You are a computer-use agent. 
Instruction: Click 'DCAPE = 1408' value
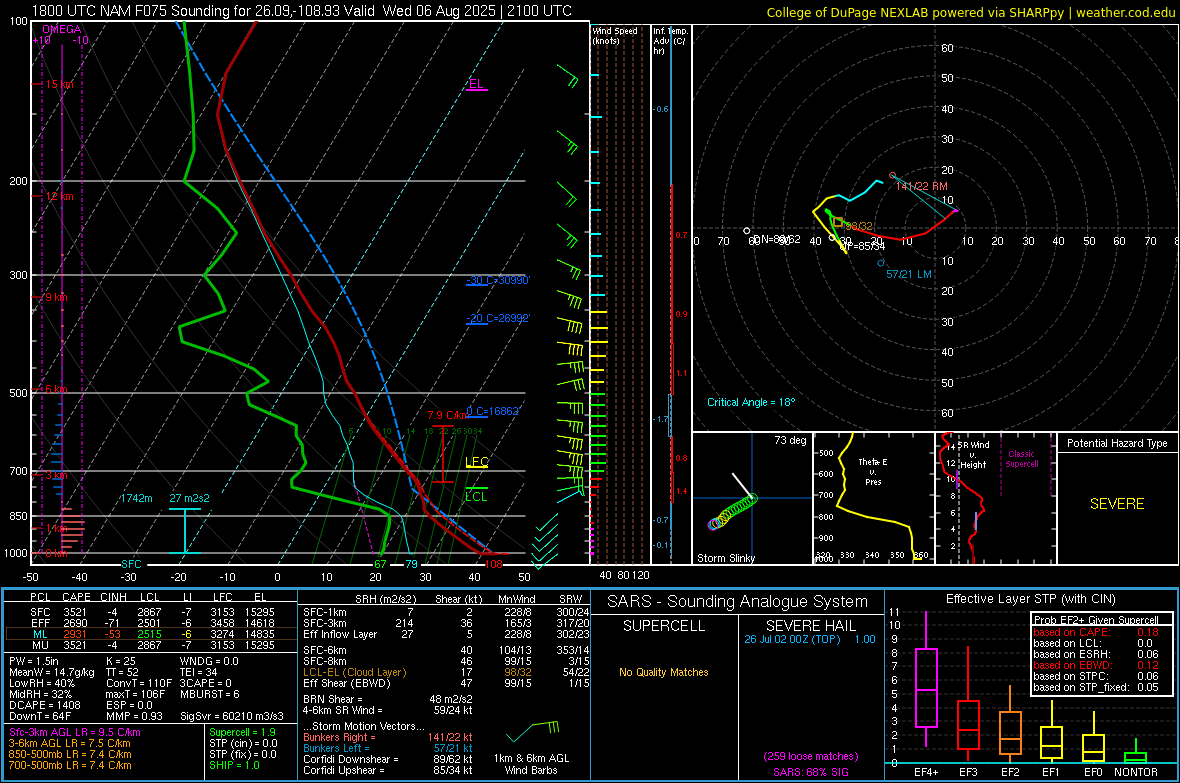click(44, 705)
